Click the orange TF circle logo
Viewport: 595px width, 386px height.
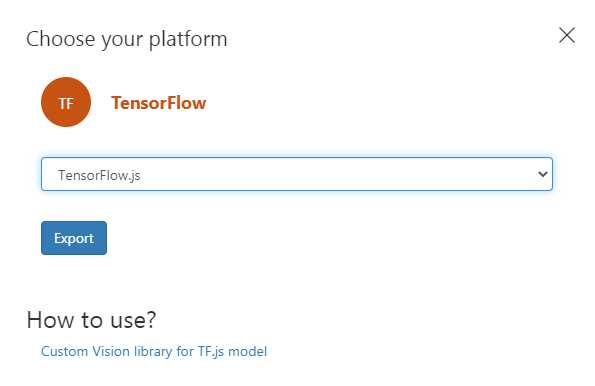click(x=66, y=102)
